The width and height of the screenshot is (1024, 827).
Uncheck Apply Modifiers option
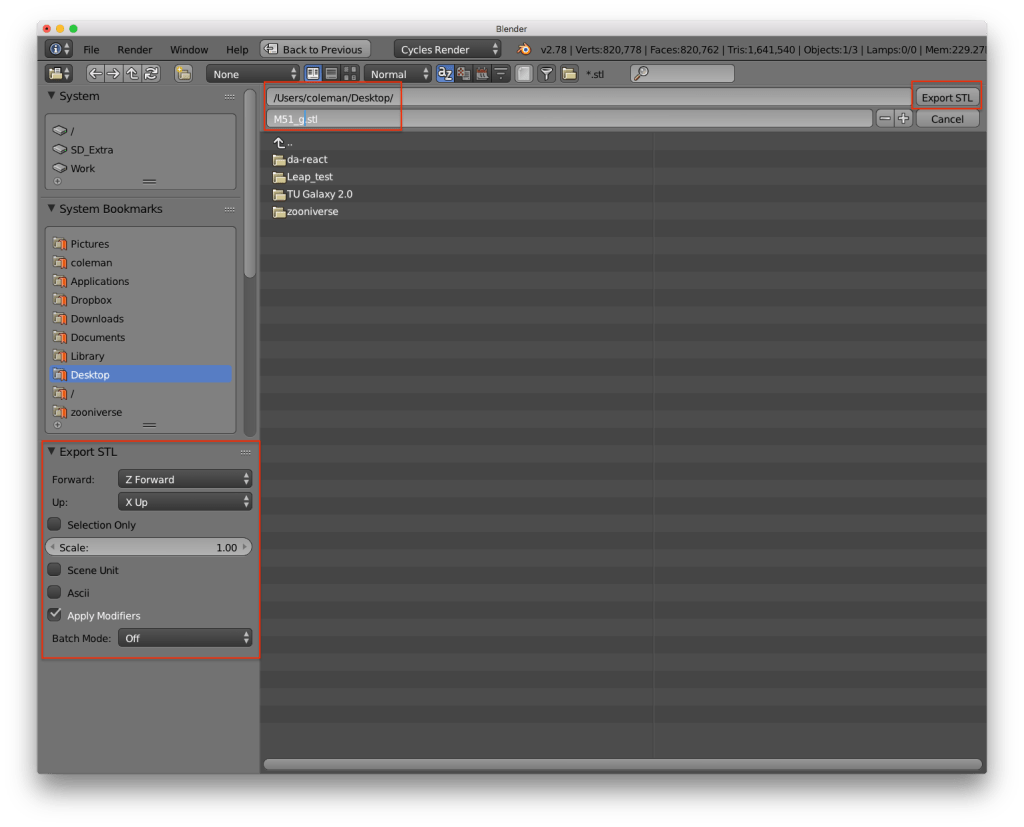(x=55, y=615)
